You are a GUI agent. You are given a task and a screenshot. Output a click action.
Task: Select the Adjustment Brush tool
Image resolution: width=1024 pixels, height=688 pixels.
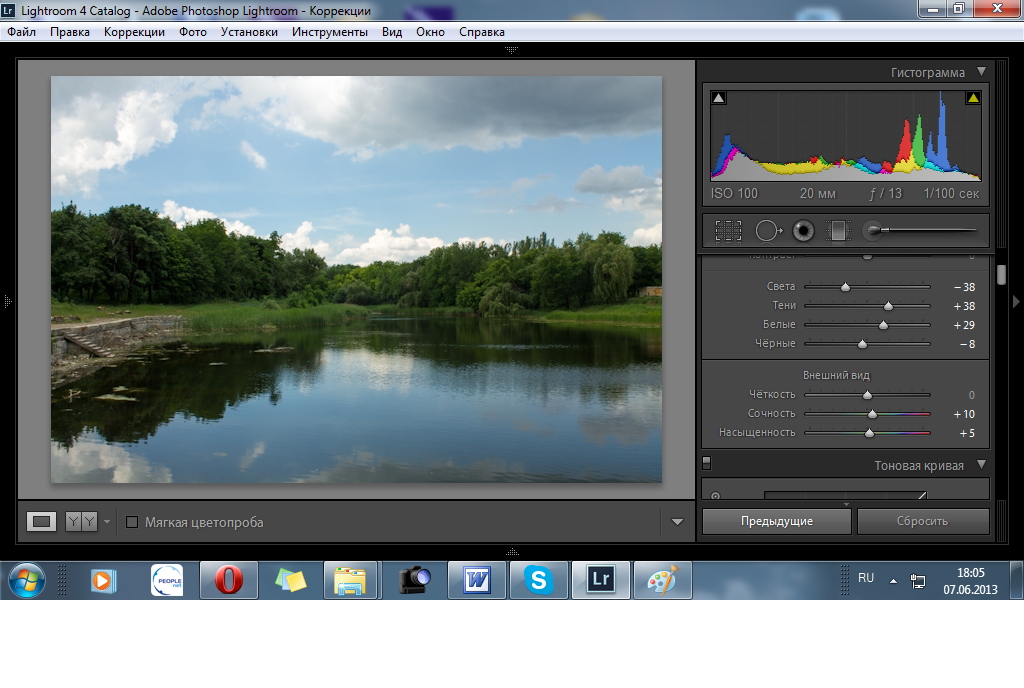874,231
